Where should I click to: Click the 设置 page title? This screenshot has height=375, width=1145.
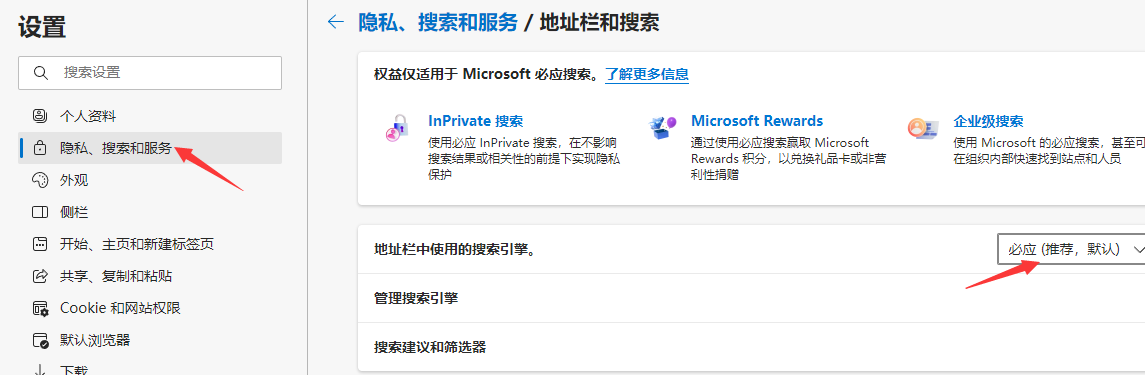pyautogui.click(x=42, y=27)
